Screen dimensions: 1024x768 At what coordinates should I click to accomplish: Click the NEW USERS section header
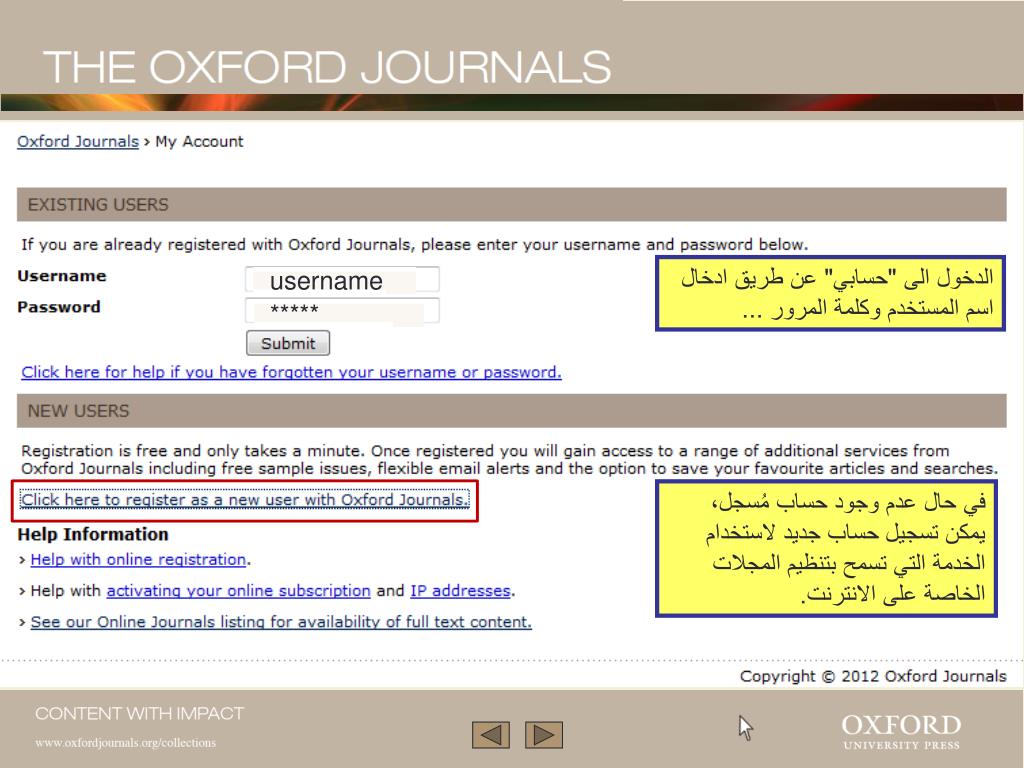[511, 411]
